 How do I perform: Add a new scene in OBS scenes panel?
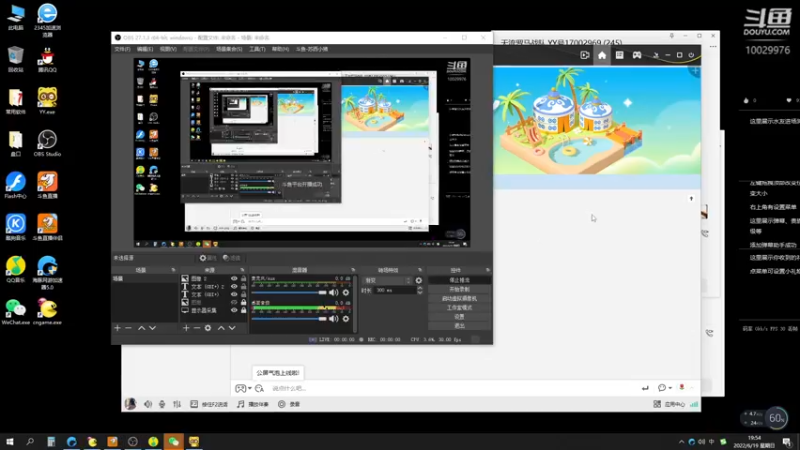(117, 328)
